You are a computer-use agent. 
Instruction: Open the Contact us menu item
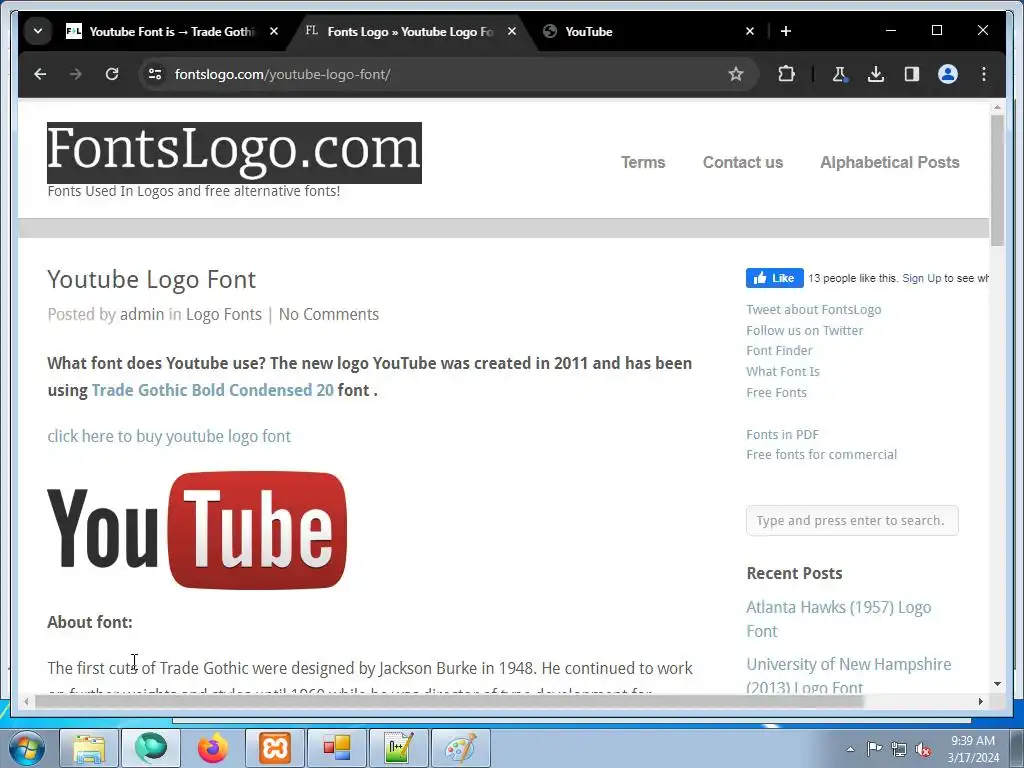coord(743,163)
